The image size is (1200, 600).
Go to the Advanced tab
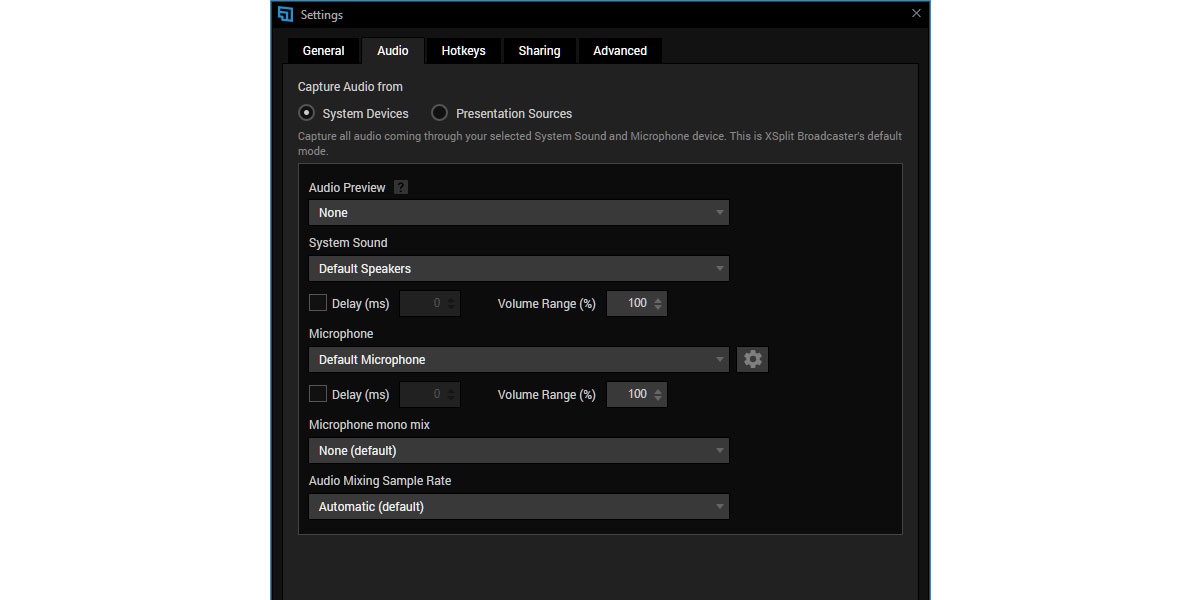[620, 51]
